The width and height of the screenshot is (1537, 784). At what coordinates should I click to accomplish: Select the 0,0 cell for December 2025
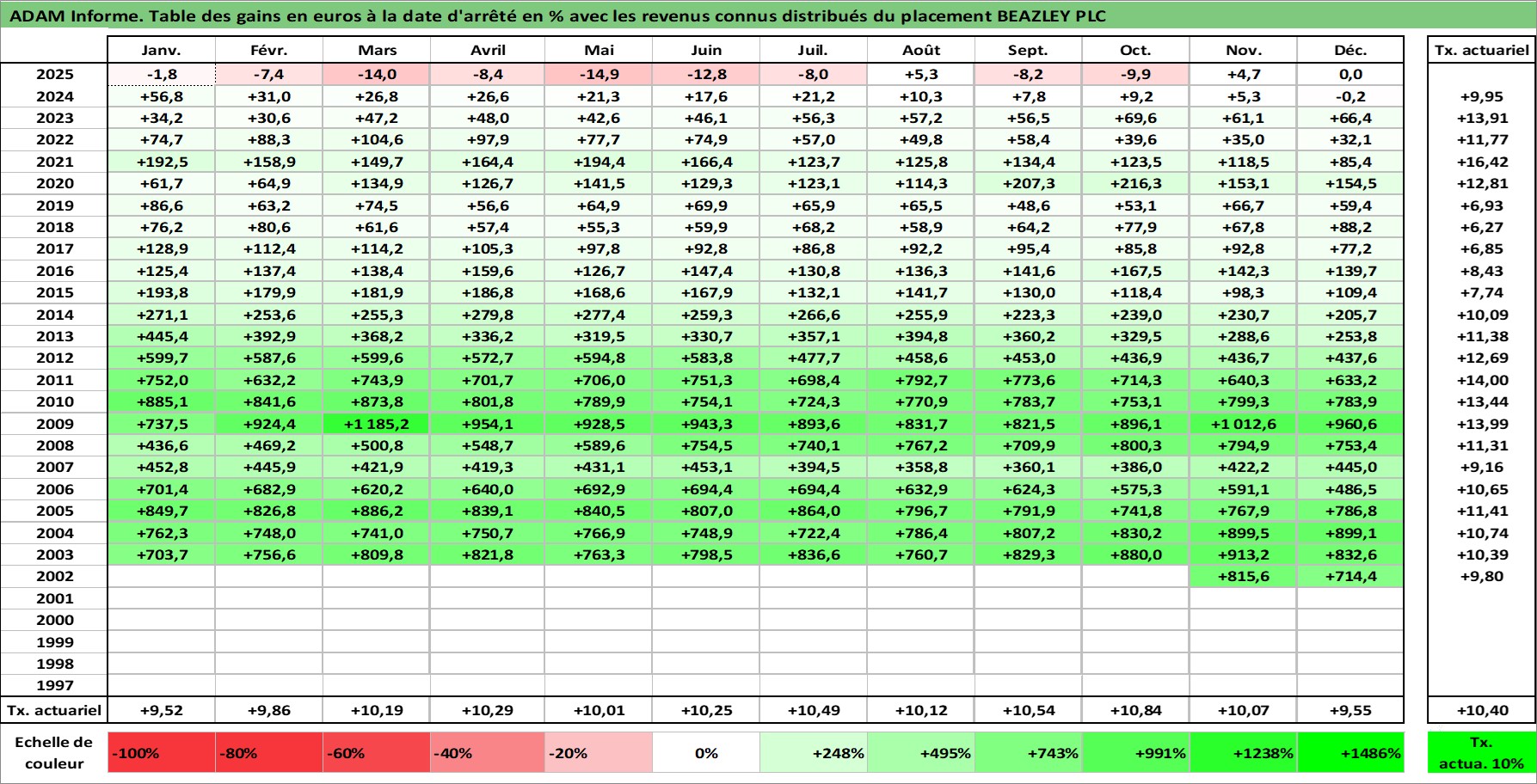pyautogui.click(x=1350, y=75)
